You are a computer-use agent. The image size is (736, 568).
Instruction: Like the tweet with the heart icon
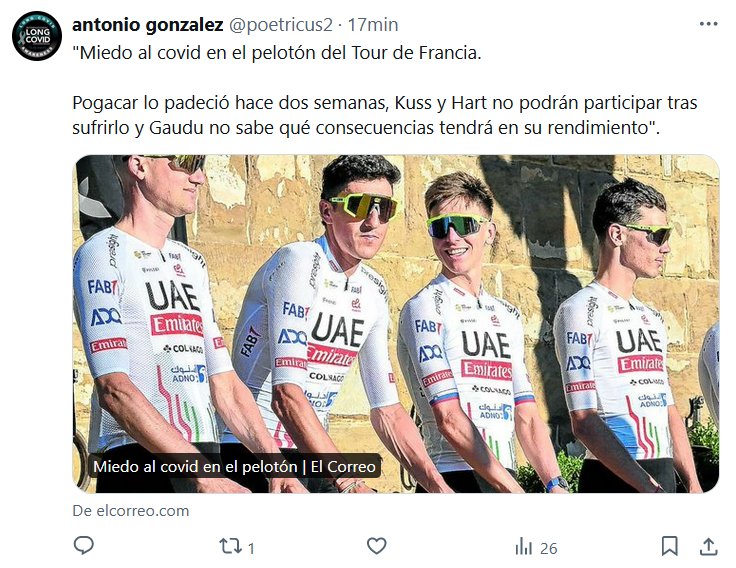pyautogui.click(x=376, y=546)
